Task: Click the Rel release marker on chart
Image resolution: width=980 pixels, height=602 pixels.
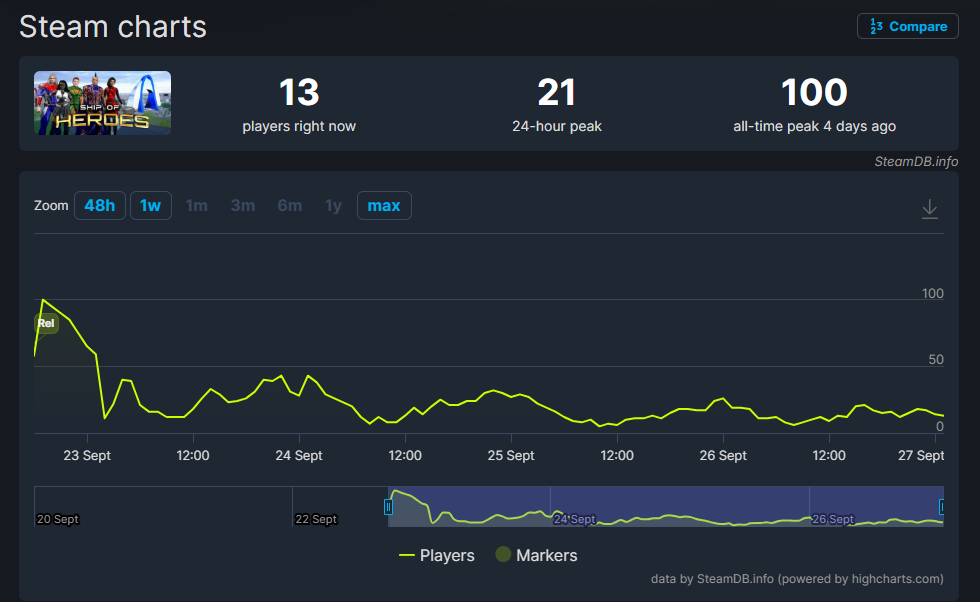Action: pos(46,323)
